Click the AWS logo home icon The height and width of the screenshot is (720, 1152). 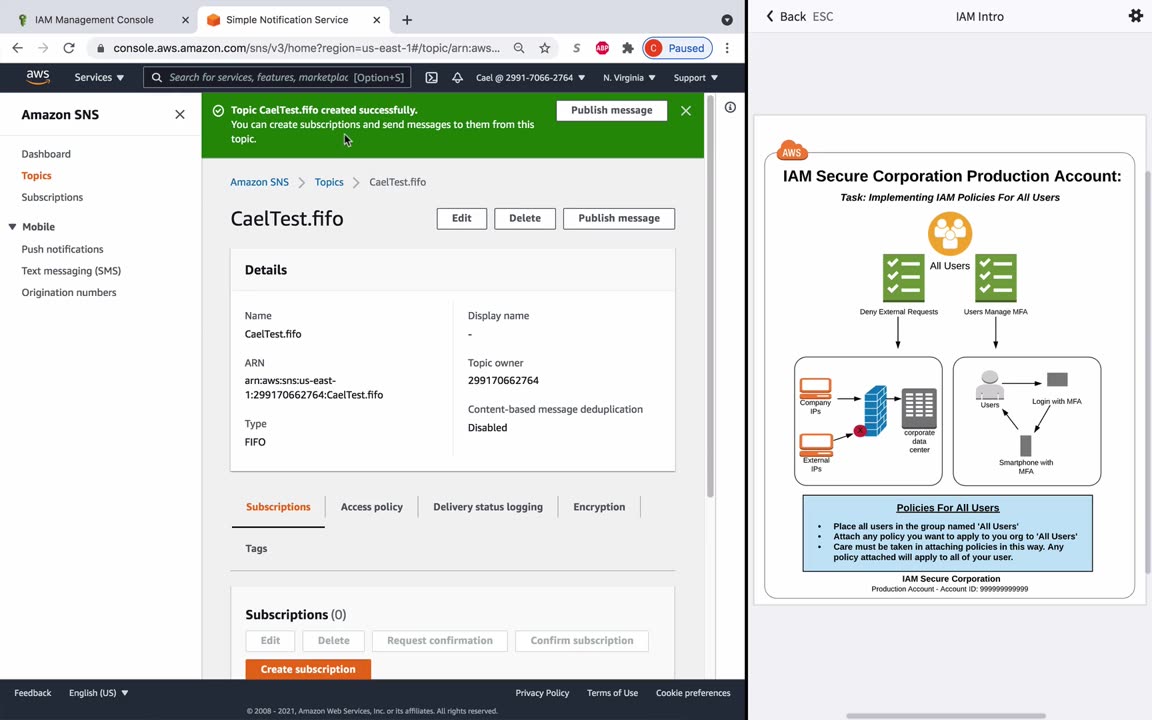pyautogui.click(x=38, y=77)
